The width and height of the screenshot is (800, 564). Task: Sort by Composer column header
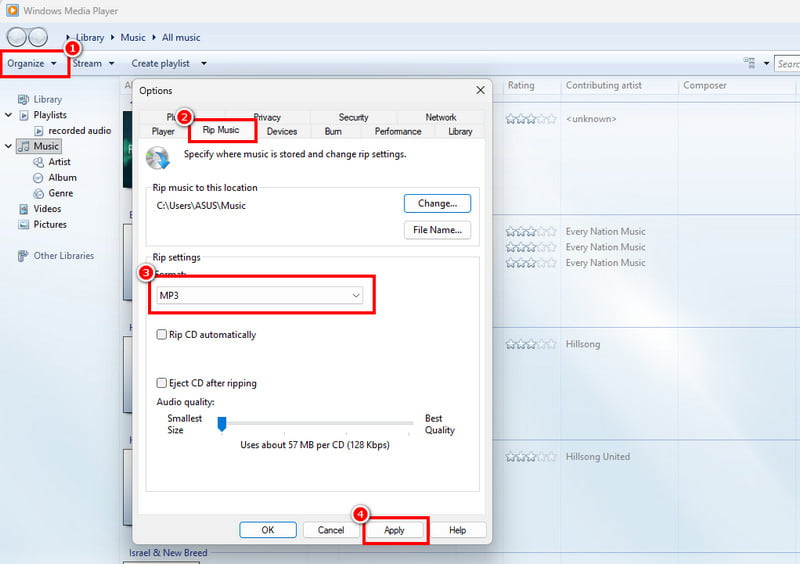point(705,85)
